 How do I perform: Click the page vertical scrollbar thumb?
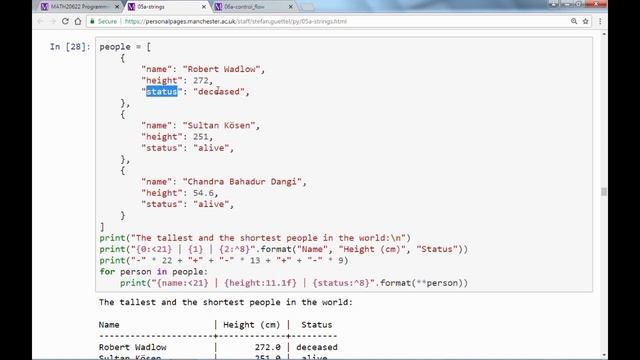coord(604,192)
